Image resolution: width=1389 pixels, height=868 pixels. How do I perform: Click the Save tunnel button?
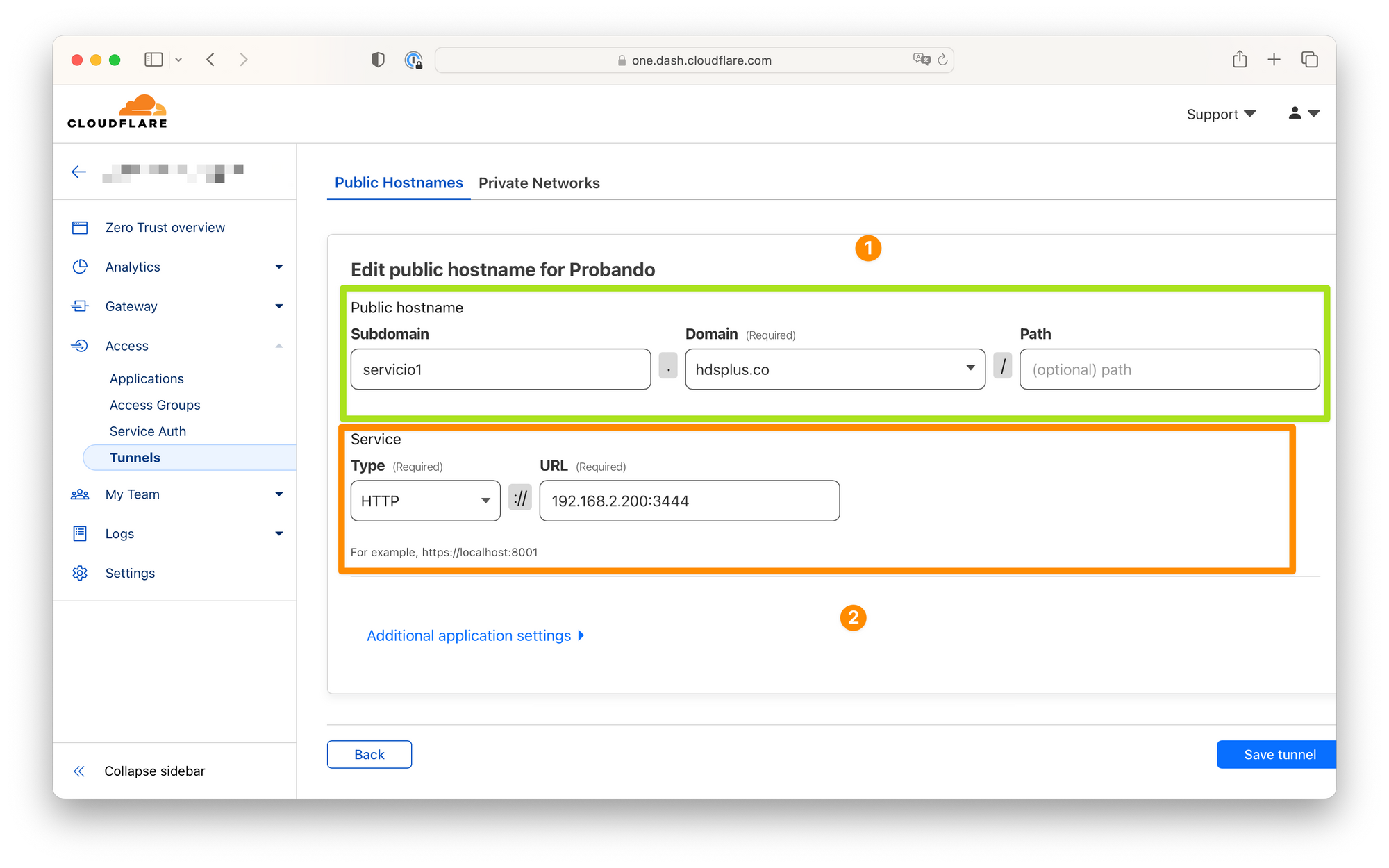(x=1276, y=754)
